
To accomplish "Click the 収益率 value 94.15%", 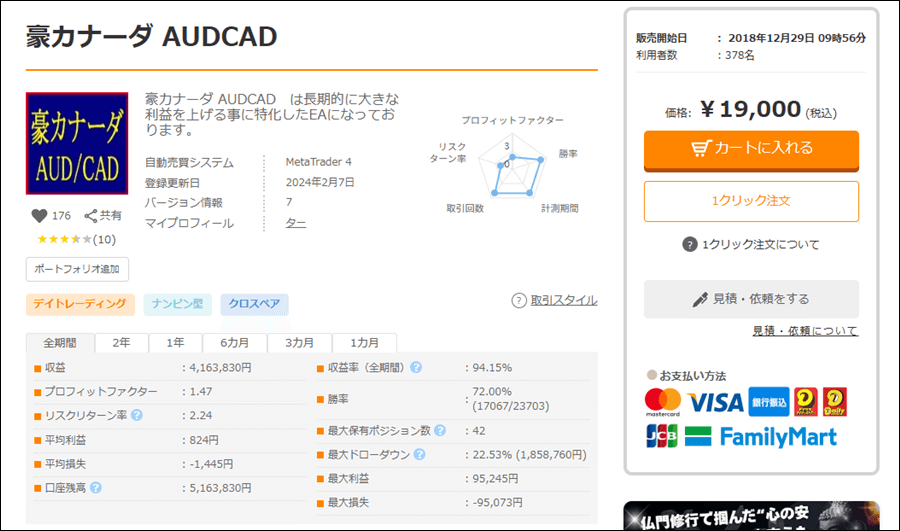I will pos(492,367).
